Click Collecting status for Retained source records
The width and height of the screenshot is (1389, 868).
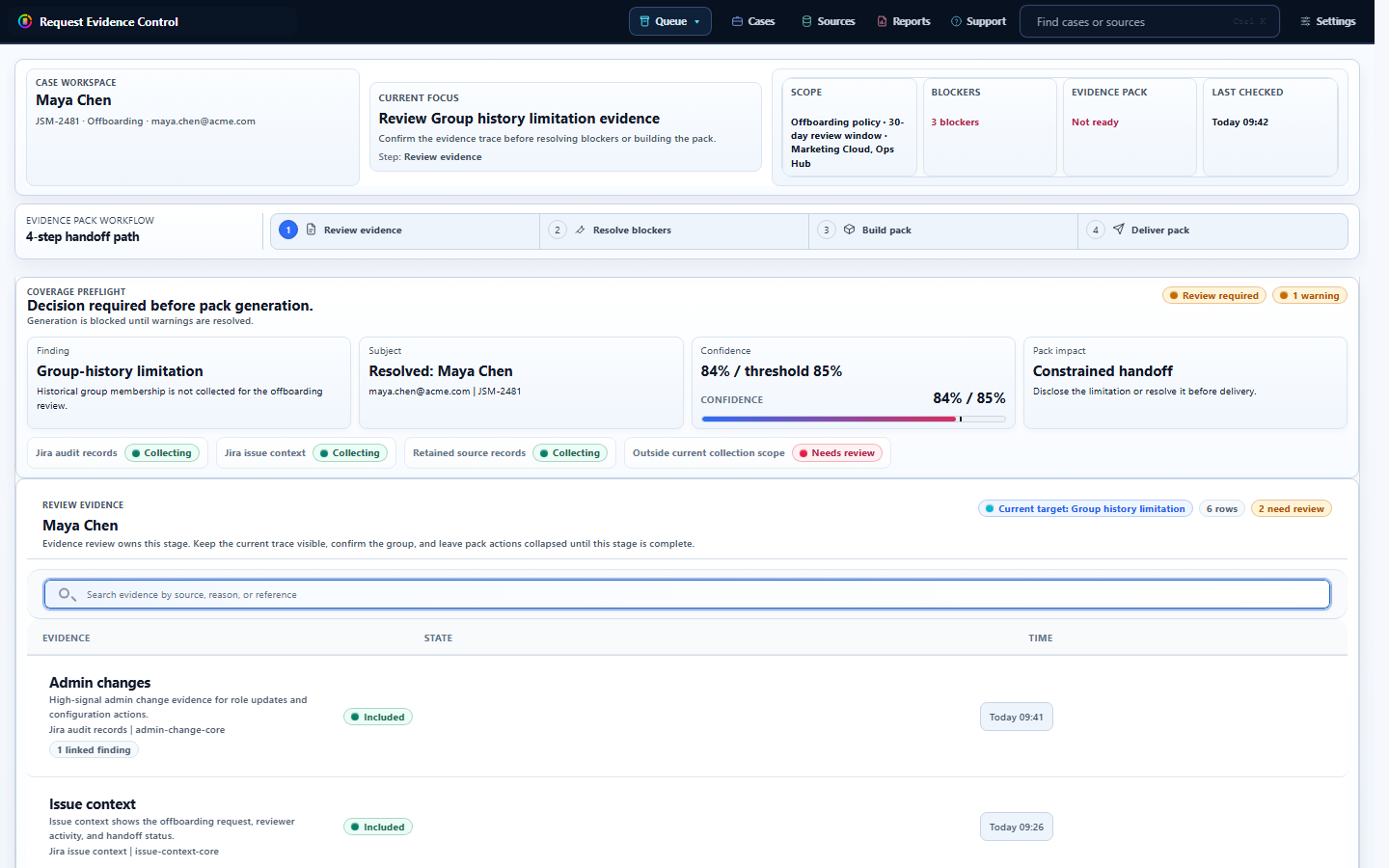[570, 453]
